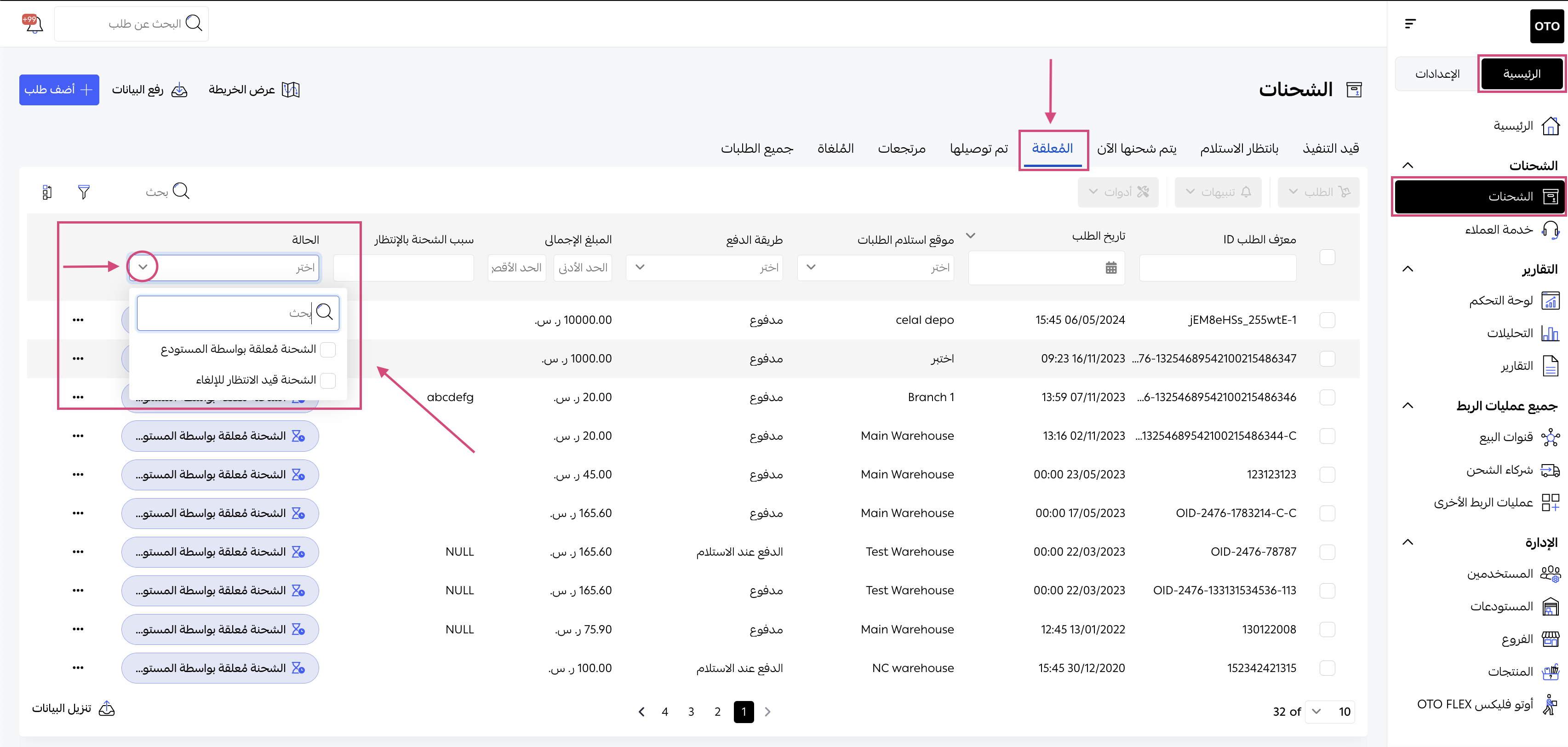This screenshot has height=747, width=1568.
Task: Check الشحنة مُعلقة بواسطة المستودع option
Action: 328,350
